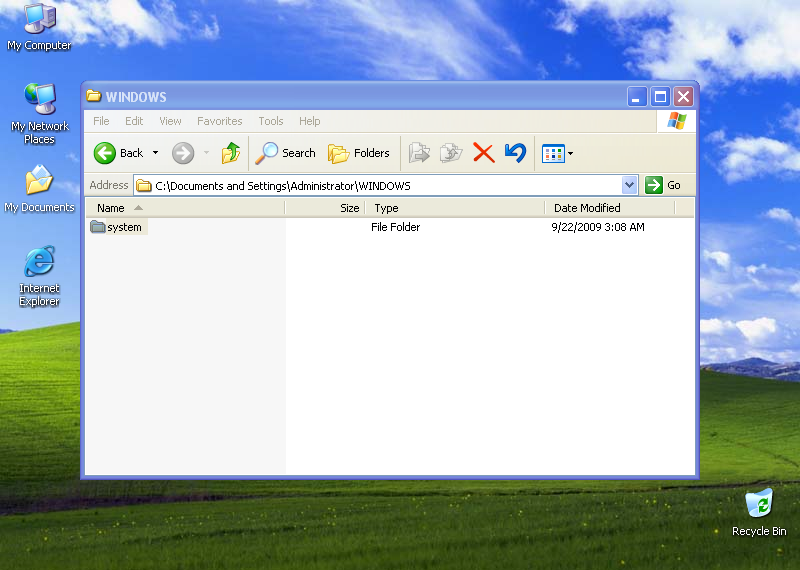This screenshot has width=800, height=570.
Task: Click the Back navigation button
Action: pyautogui.click(x=119, y=153)
